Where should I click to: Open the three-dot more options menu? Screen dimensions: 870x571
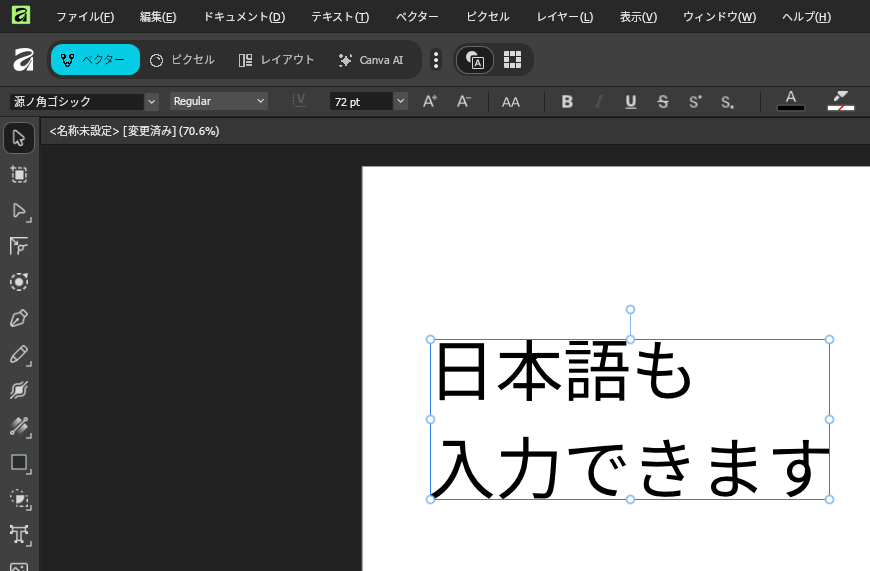point(436,60)
